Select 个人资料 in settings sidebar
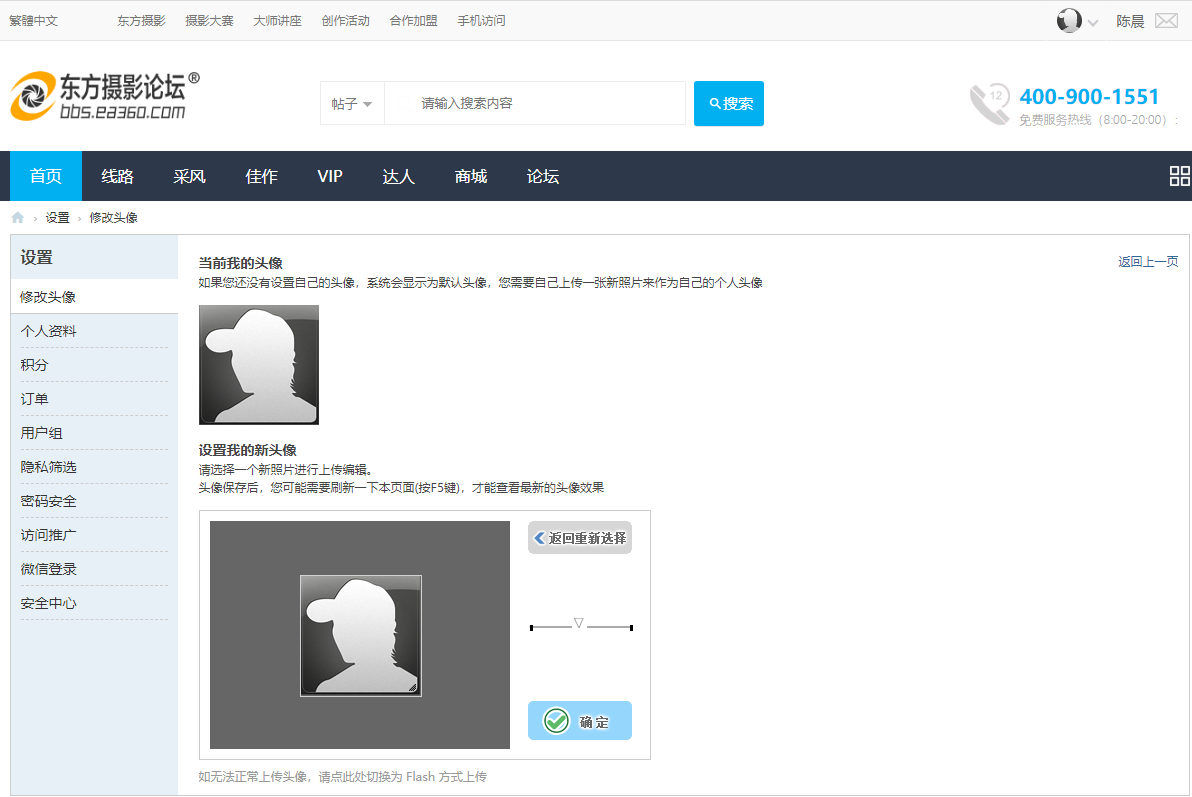Image resolution: width=1192 pixels, height=797 pixels. 48,331
